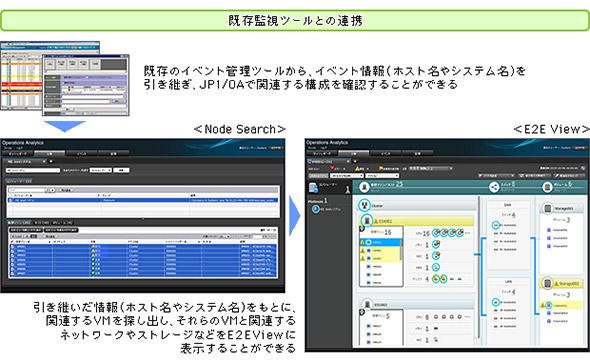Open the third main tab in Node Search window
The width and height of the screenshot is (590, 362).
click(82, 154)
